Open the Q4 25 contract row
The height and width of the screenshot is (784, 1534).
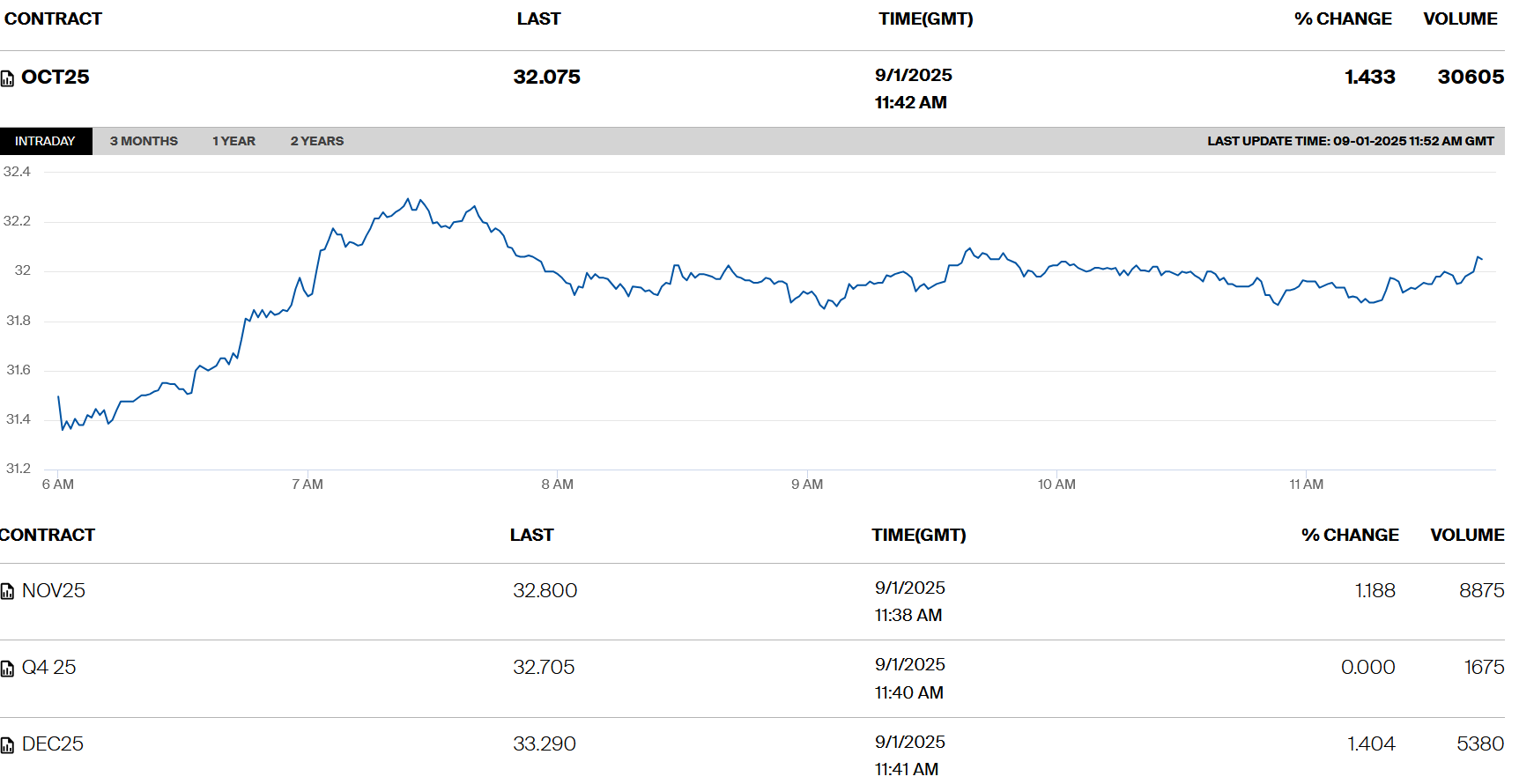point(49,668)
